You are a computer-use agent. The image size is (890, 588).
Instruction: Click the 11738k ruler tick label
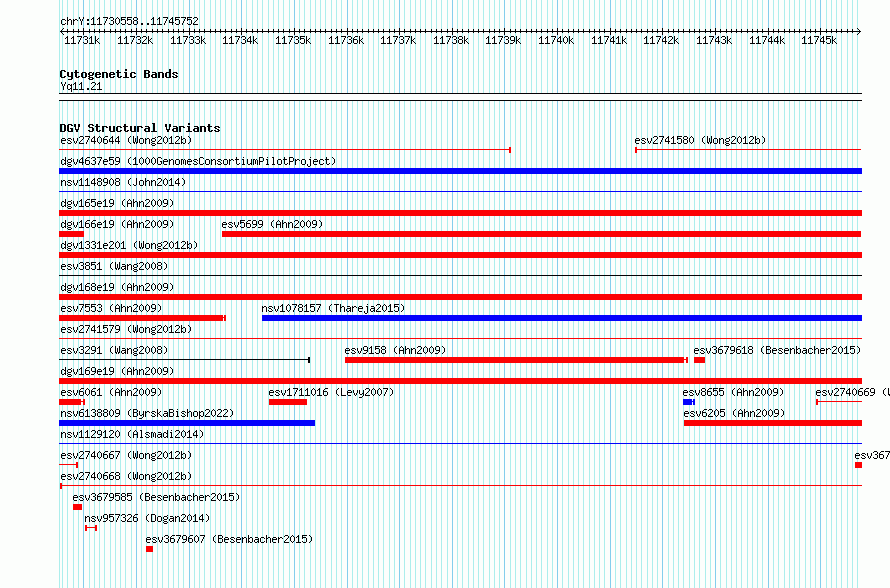click(x=451, y=40)
